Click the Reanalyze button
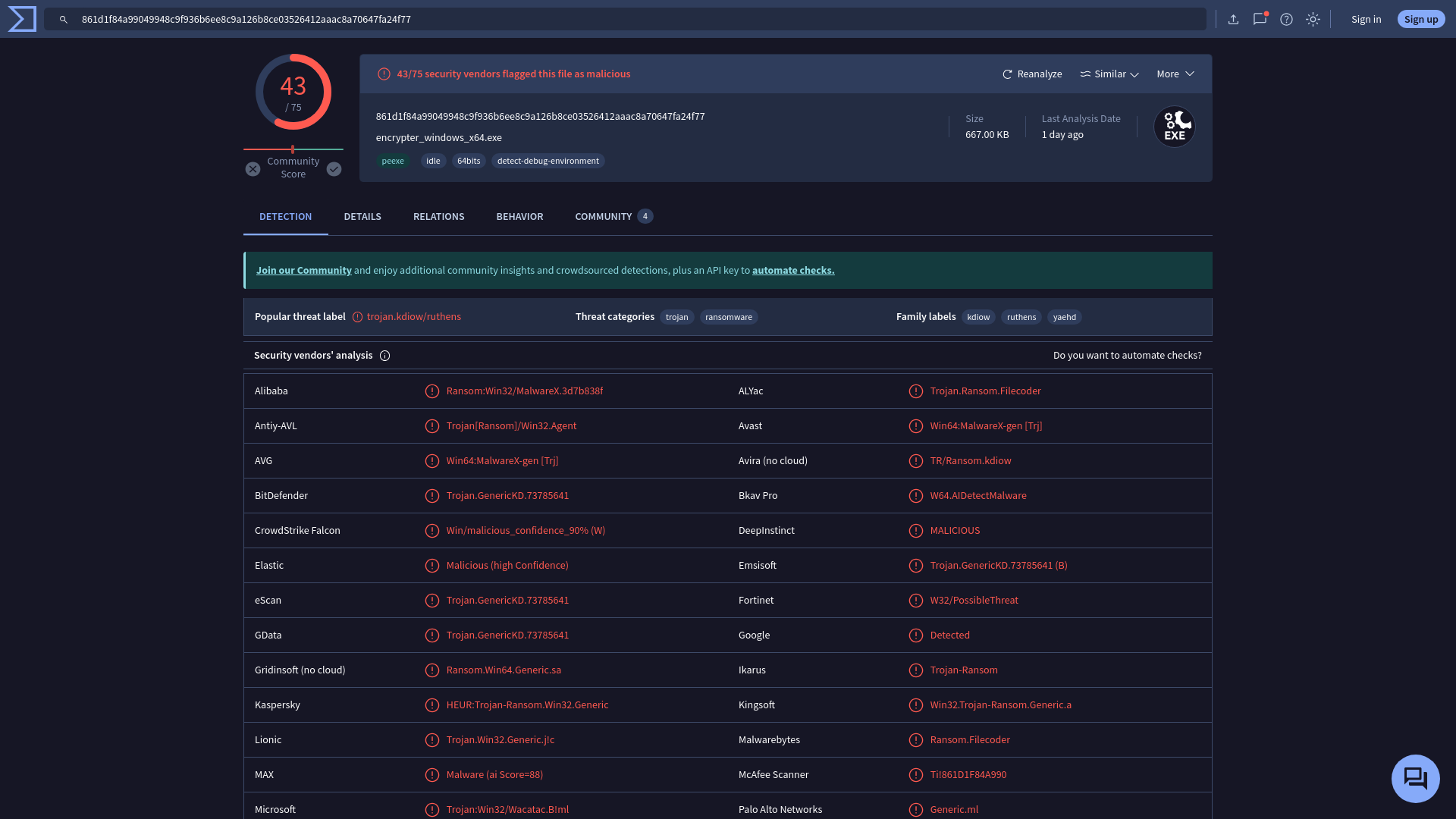The width and height of the screenshot is (1456, 819). coord(1032,74)
